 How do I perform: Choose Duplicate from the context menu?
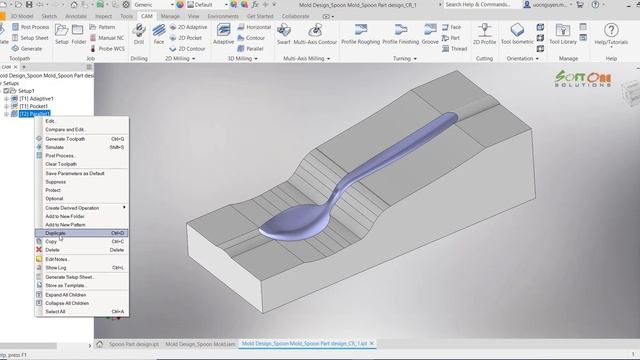click(82, 233)
